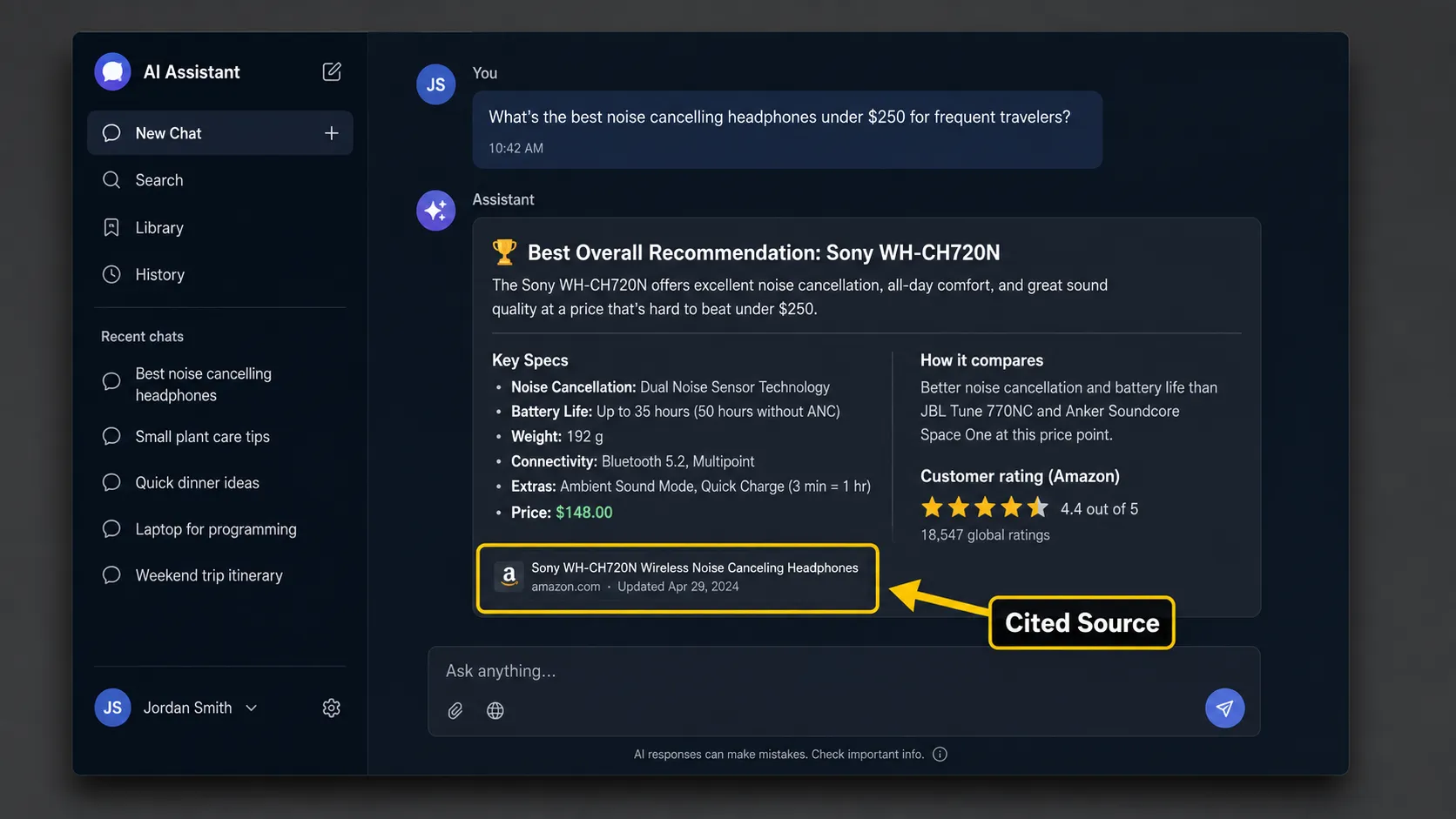
Task: Click chat bubble icon beside Weekend trip itinerary
Action: coord(111,575)
